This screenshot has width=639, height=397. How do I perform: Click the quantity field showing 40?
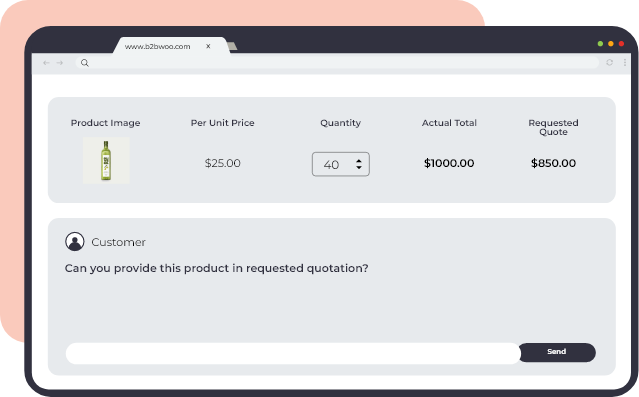click(341, 164)
